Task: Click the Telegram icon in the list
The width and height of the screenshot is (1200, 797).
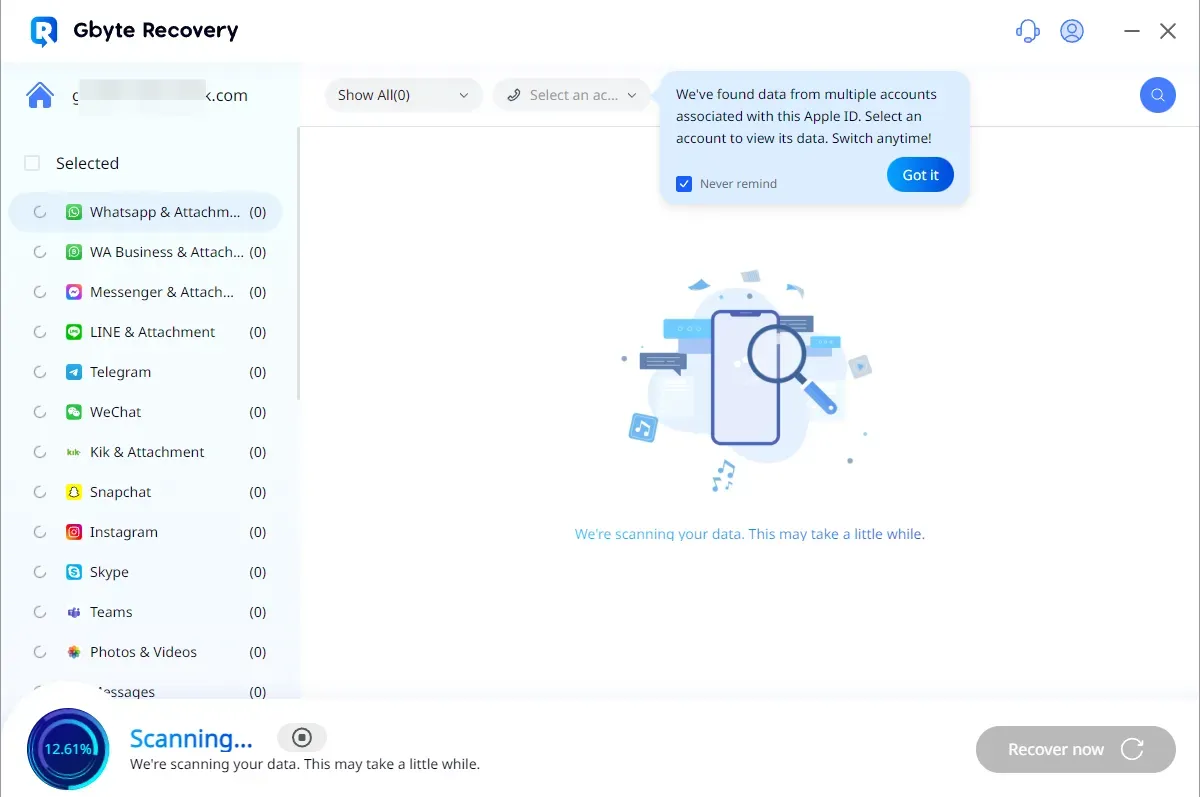Action: [74, 372]
